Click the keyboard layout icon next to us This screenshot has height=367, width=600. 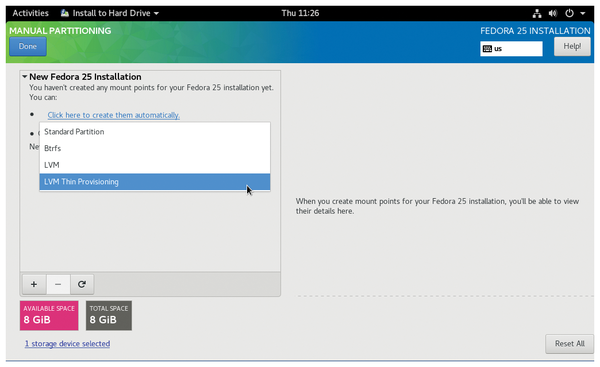487,49
